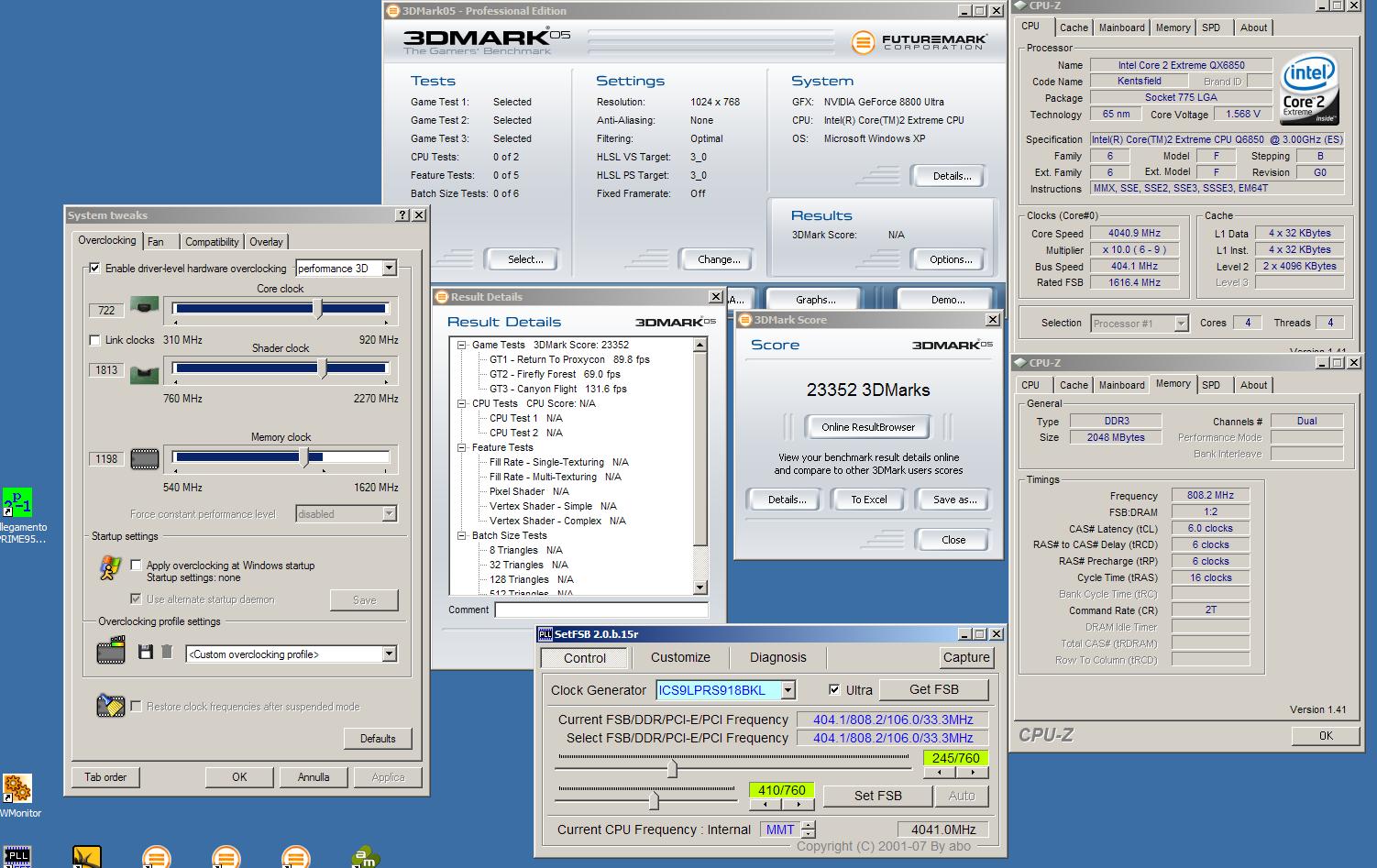Click the lower SetFSB frequency slider thumb
Viewport: 1377px width, 868px height.
point(654,800)
